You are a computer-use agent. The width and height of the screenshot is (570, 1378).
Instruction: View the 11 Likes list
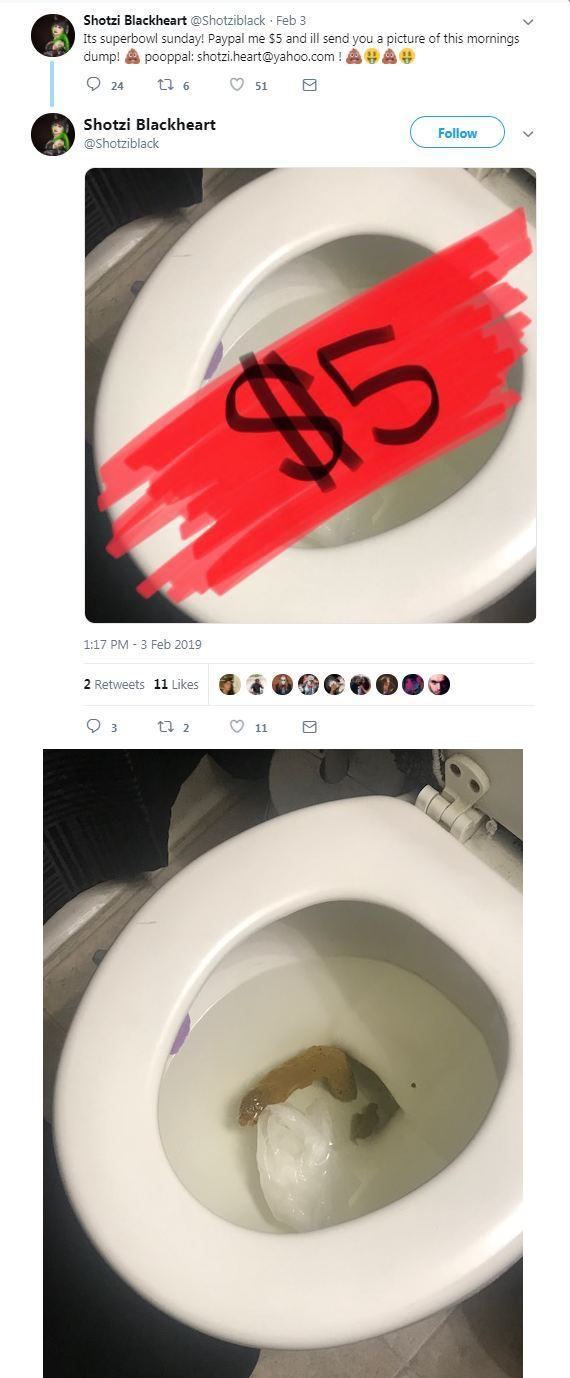tap(176, 685)
